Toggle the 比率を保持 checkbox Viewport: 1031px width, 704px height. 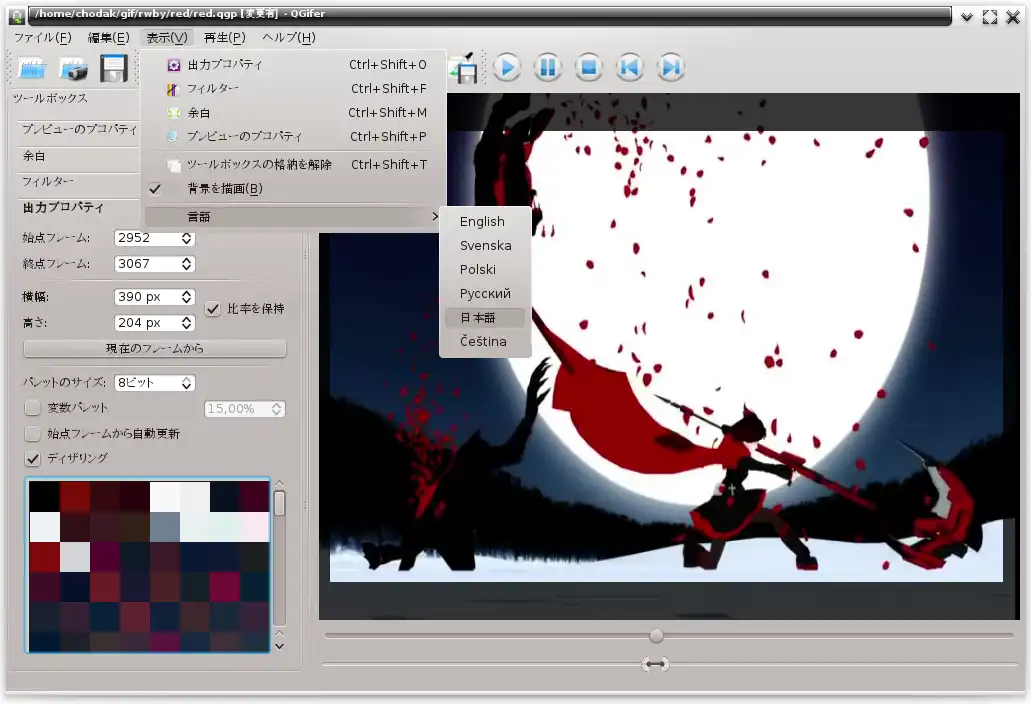[213, 309]
